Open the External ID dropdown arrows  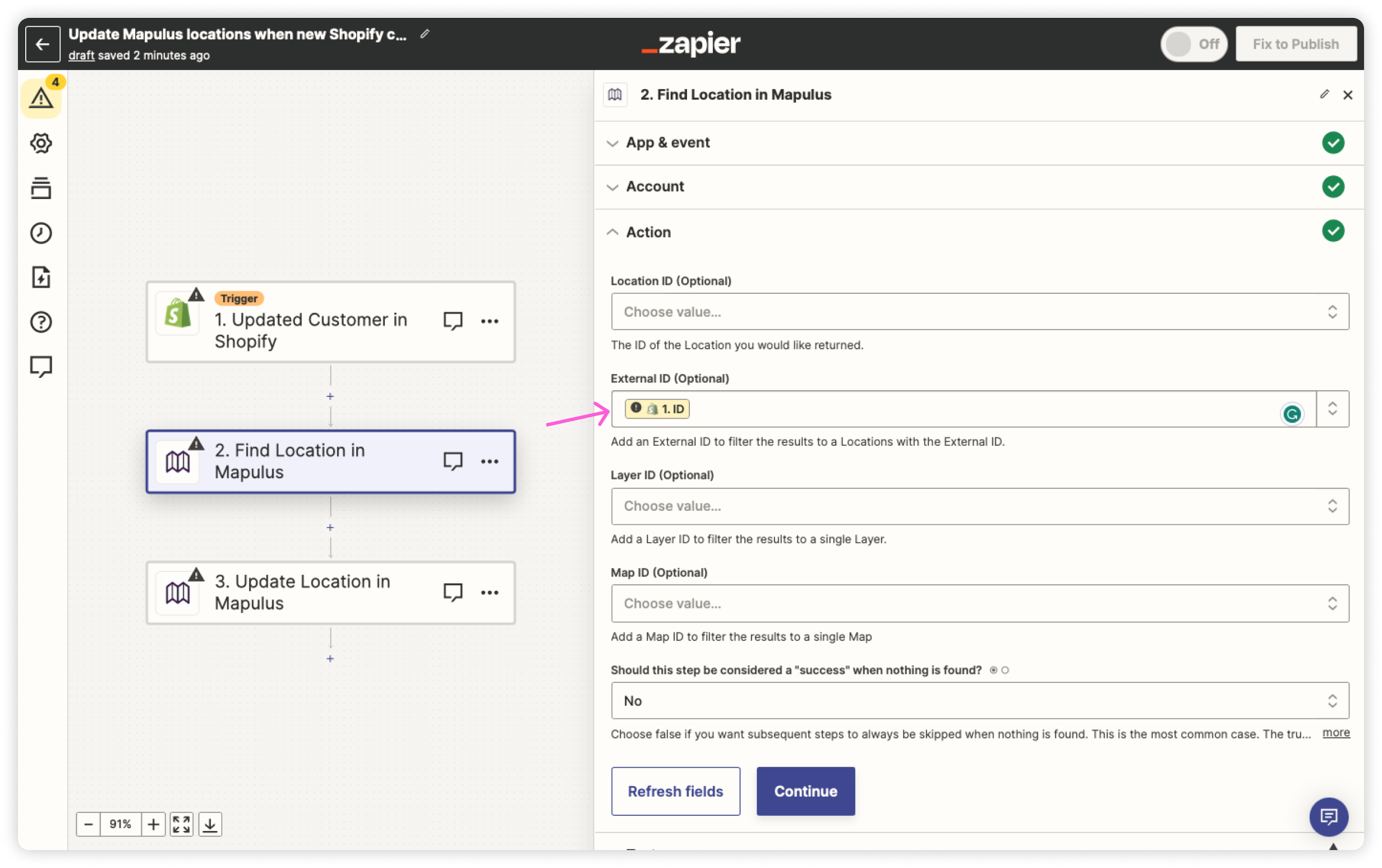click(x=1333, y=409)
